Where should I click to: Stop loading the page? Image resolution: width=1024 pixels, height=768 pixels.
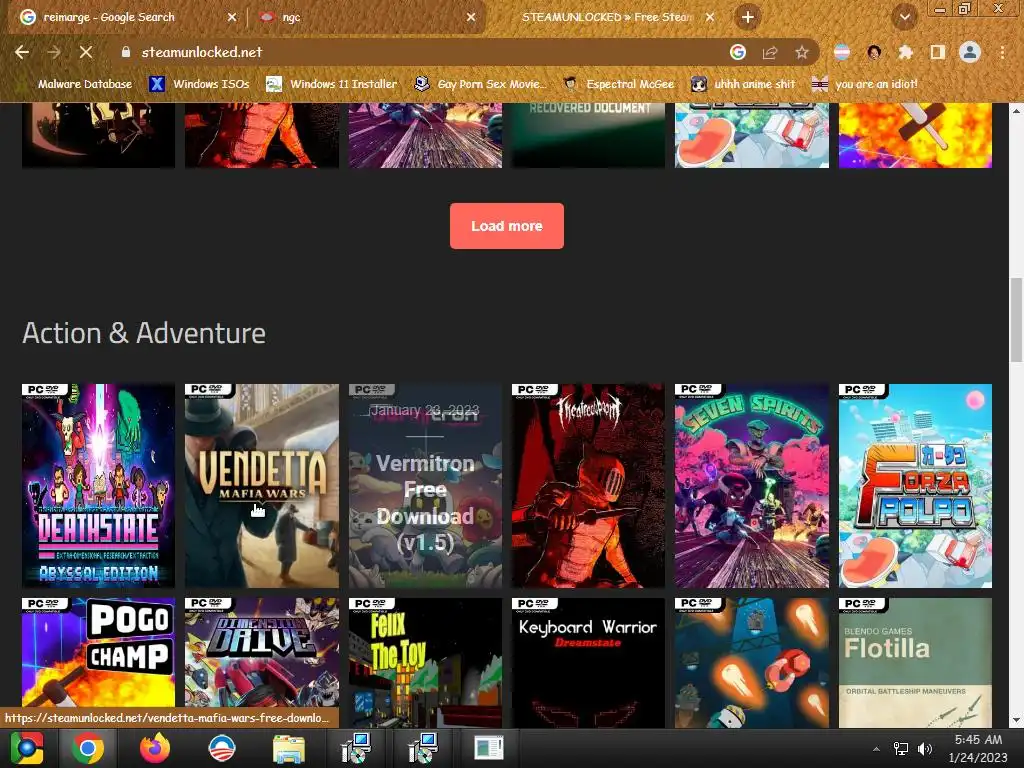[86, 52]
